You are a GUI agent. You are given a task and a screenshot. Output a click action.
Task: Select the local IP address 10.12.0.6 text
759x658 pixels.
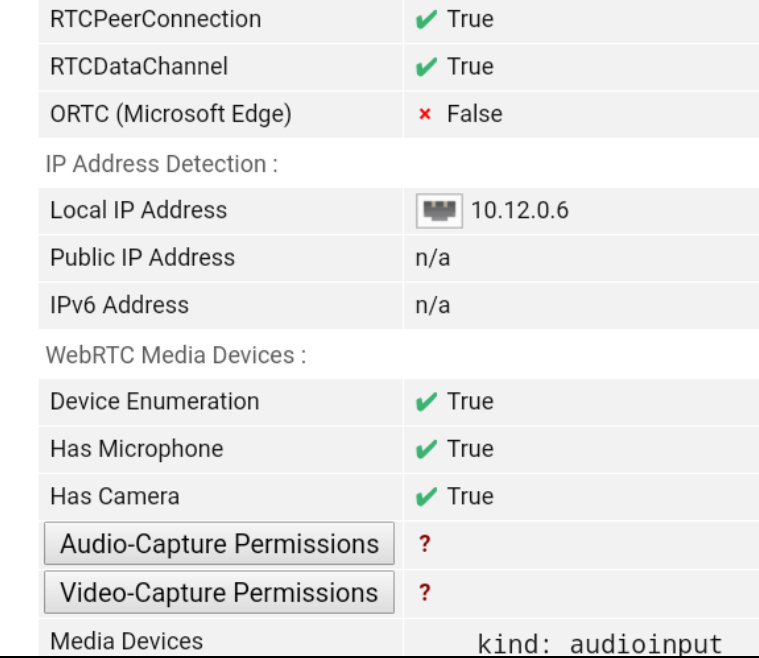pos(520,210)
